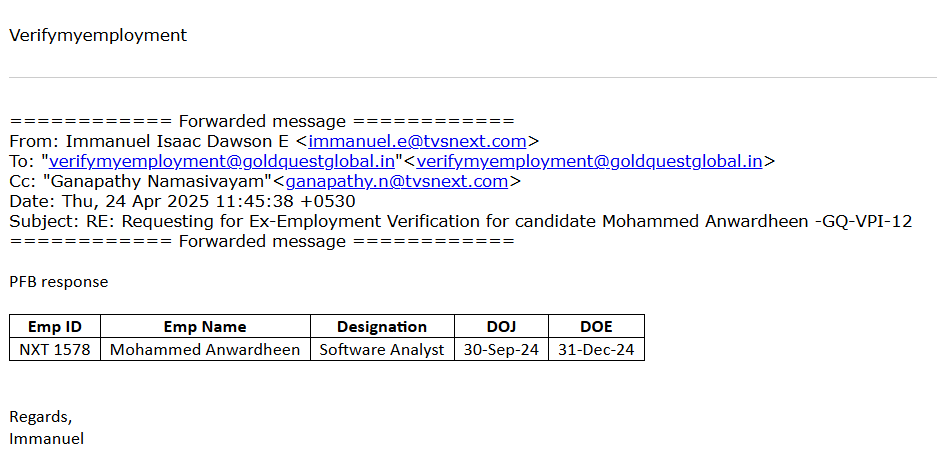Click the Immanuel signature name at bottom
The height and width of the screenshot is (470, 937).
[x=47, y=438]
